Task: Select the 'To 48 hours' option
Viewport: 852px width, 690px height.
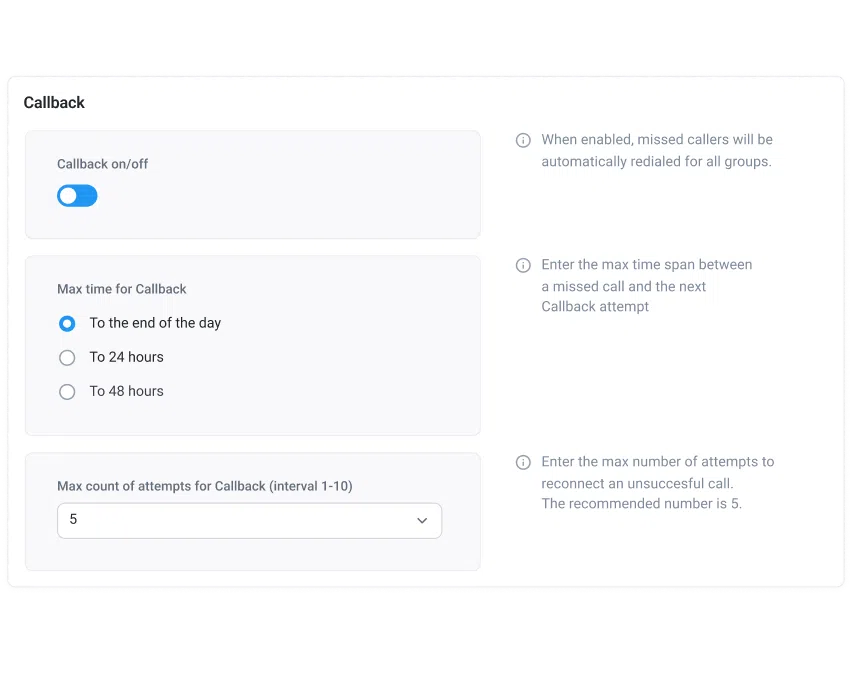Action: click(67, 391)
